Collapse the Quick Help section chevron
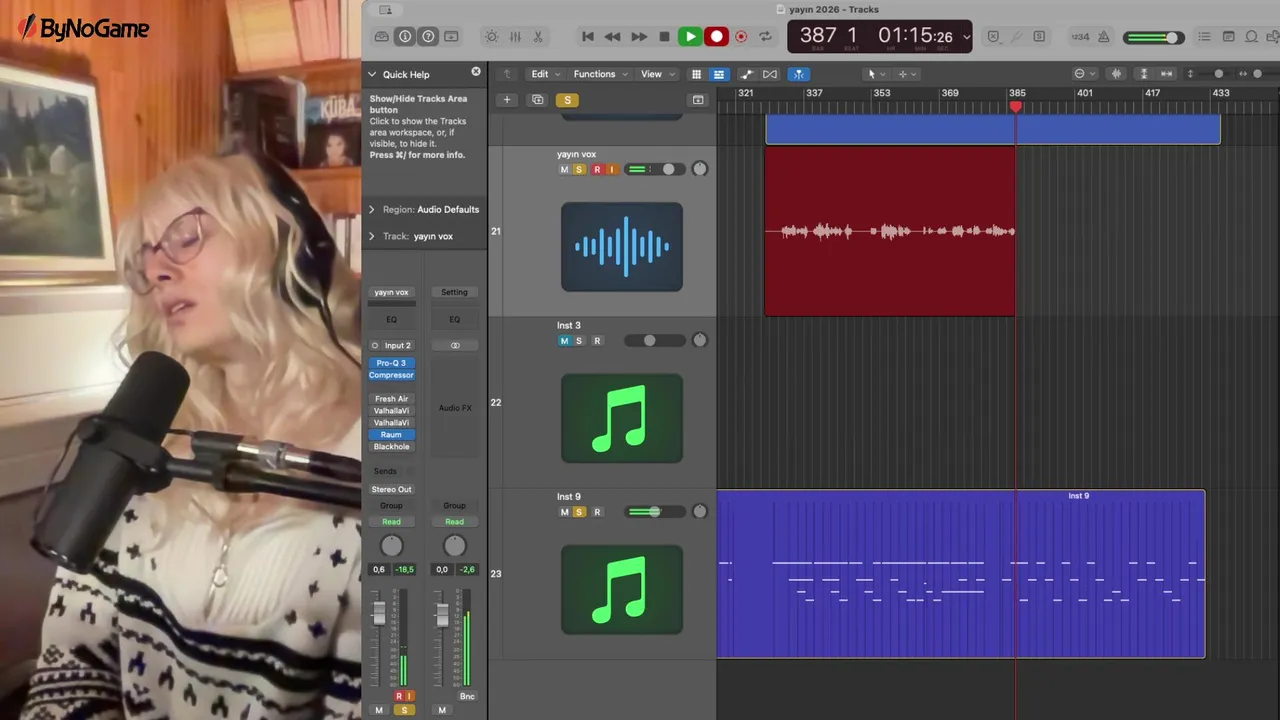Viewport: 1280px width, 720px height. coord(372,74)
